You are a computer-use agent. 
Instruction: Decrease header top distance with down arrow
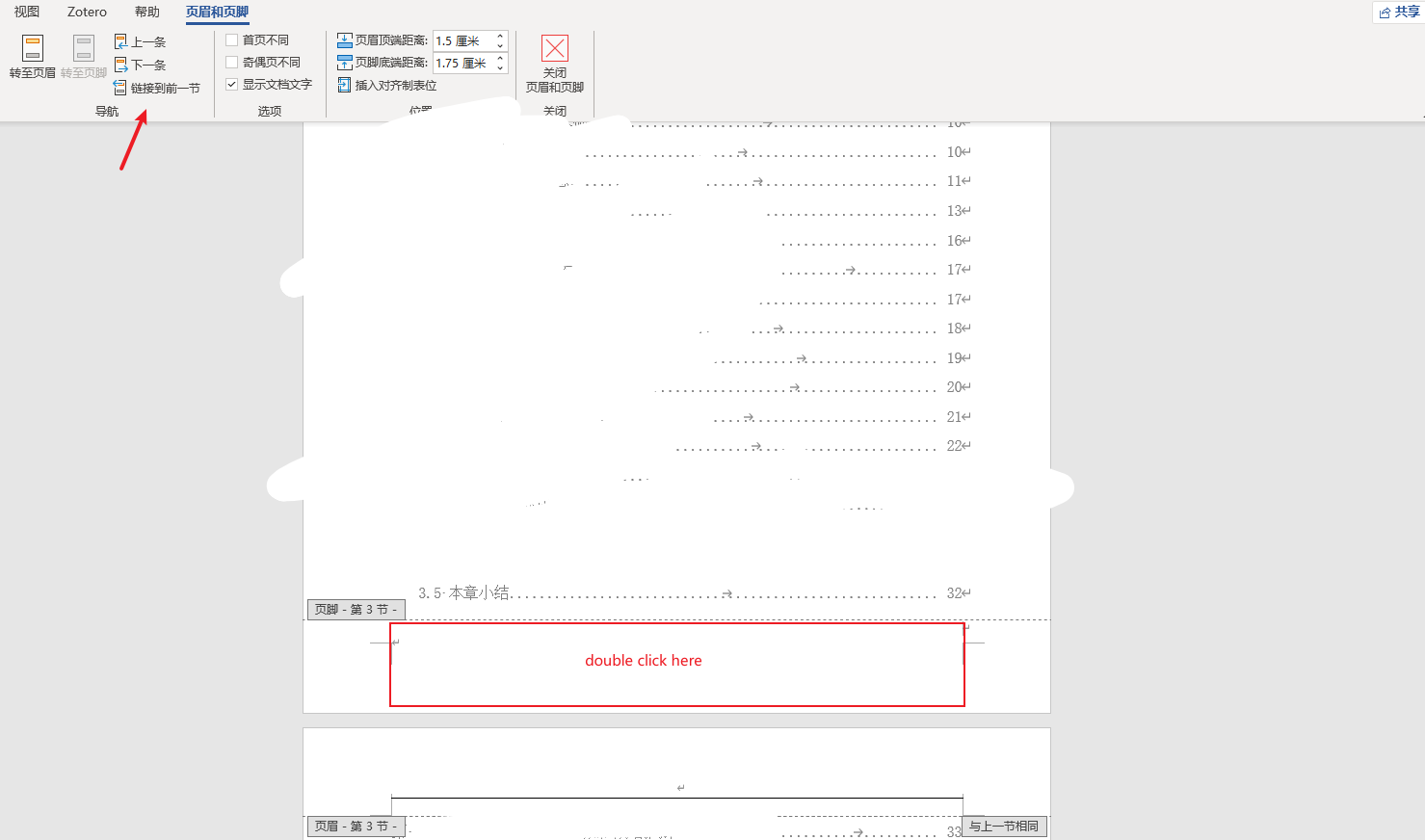[500, 45]
